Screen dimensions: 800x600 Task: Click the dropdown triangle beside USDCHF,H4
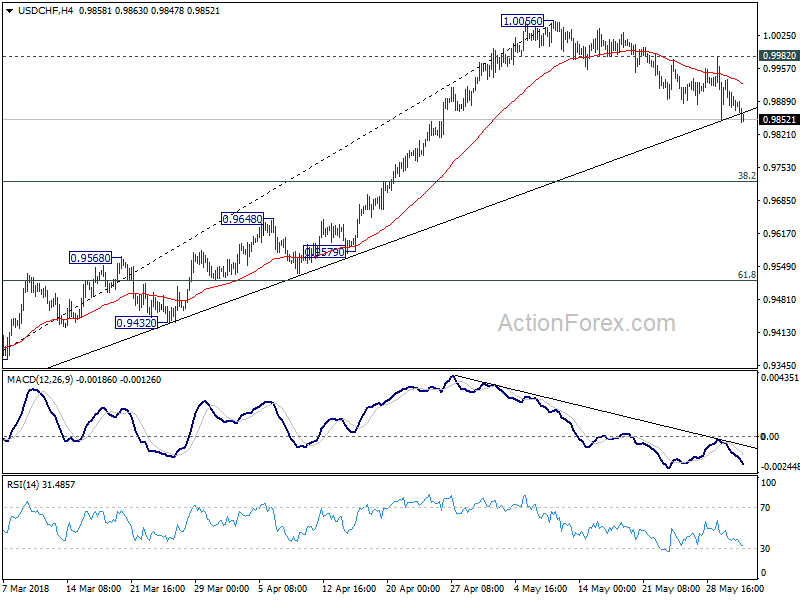coord(10,11)
